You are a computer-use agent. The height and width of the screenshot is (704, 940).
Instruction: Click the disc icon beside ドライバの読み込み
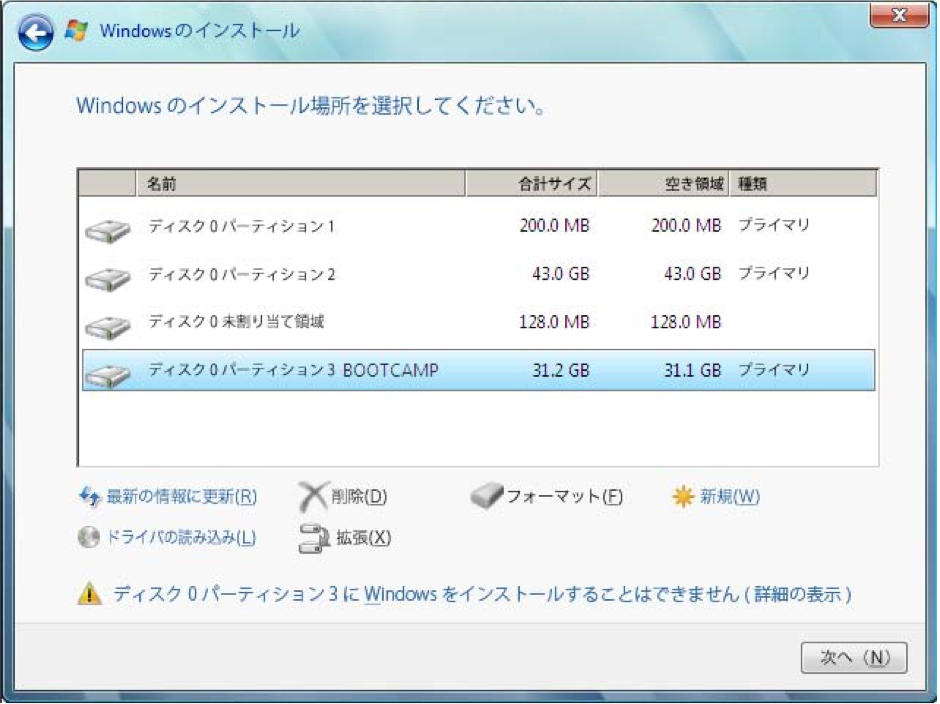[89, 537]
